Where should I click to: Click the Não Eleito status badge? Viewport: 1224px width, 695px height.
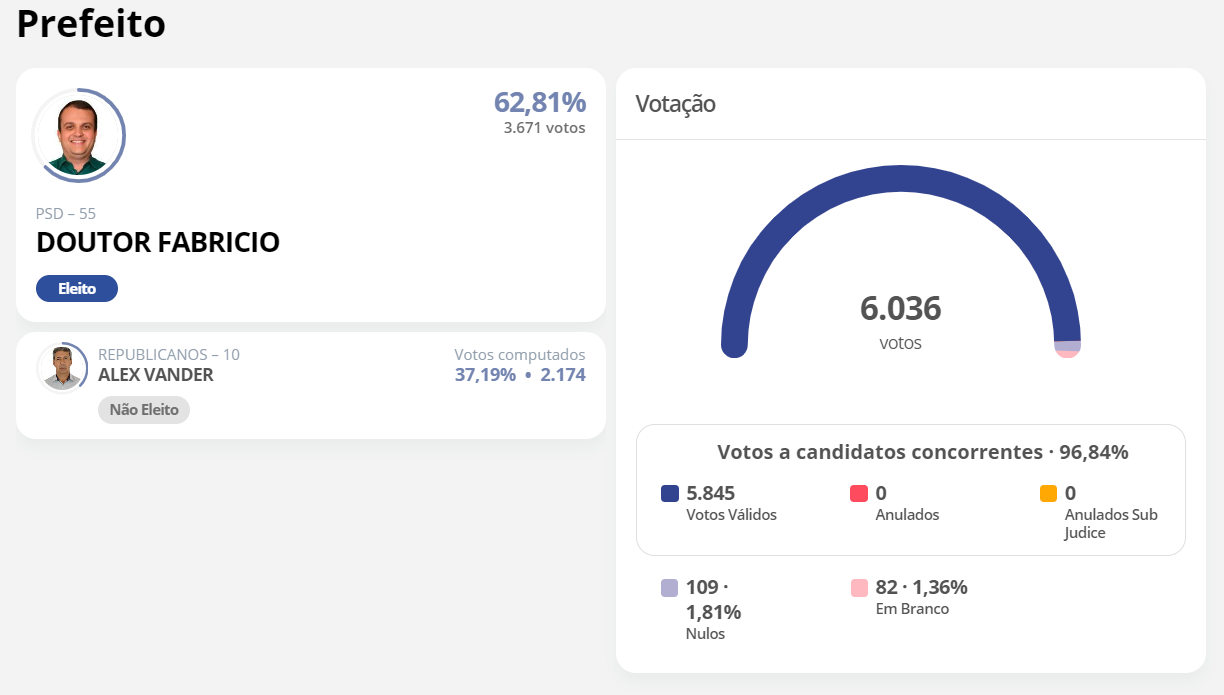point(144,410)
